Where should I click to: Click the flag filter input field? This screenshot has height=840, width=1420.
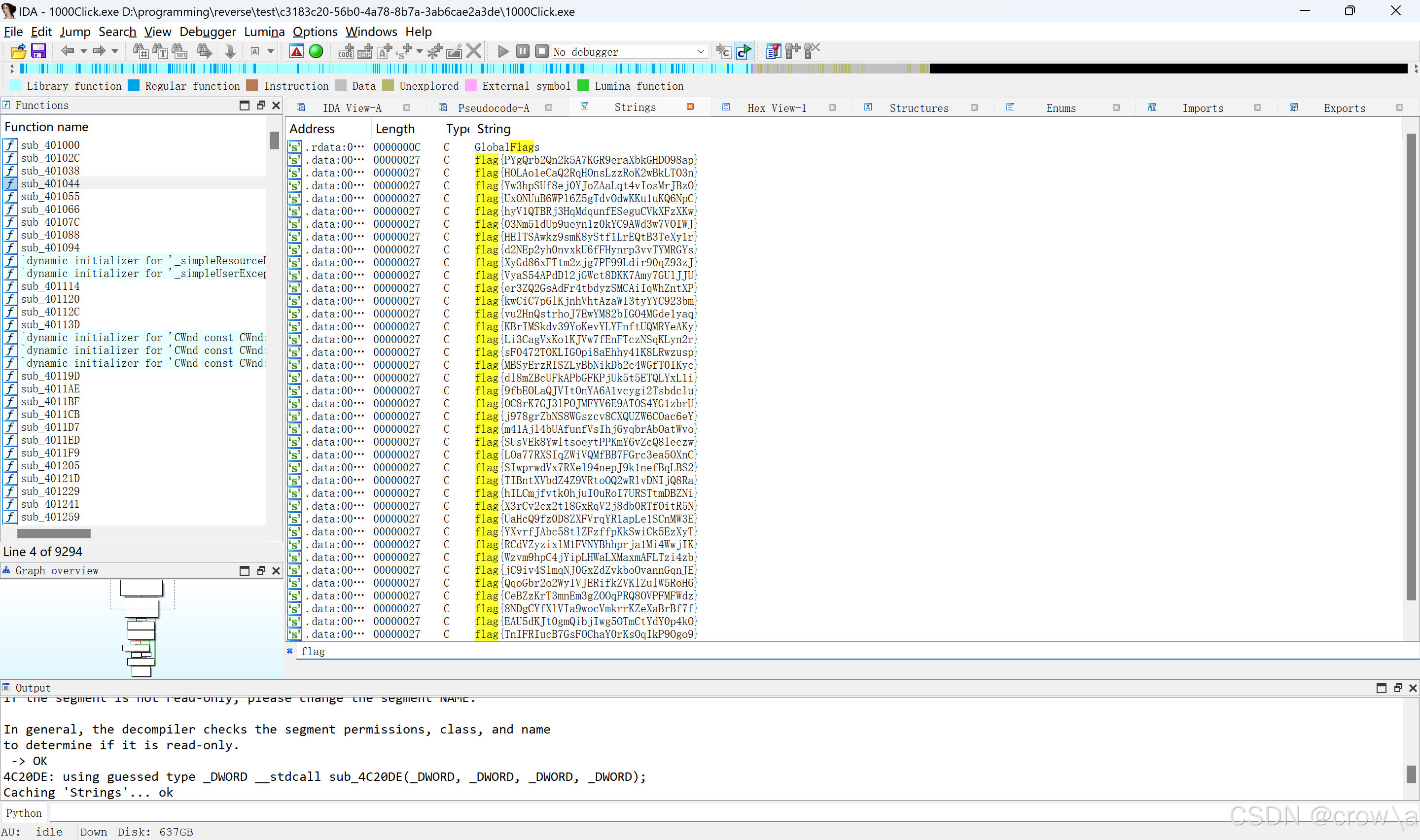coord(509,651)
